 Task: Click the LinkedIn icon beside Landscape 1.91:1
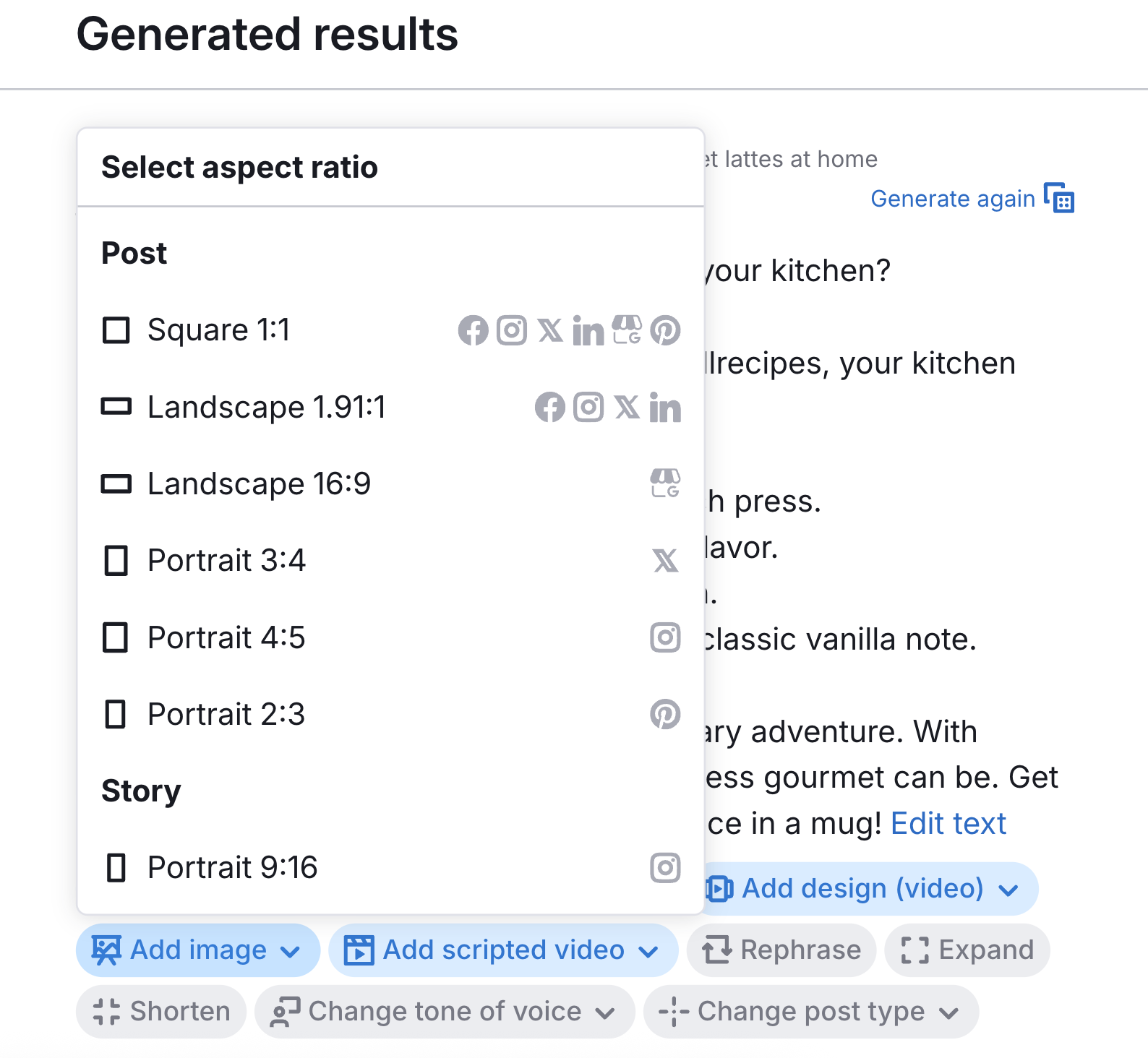pyautogui.click(x=666, y=407)
